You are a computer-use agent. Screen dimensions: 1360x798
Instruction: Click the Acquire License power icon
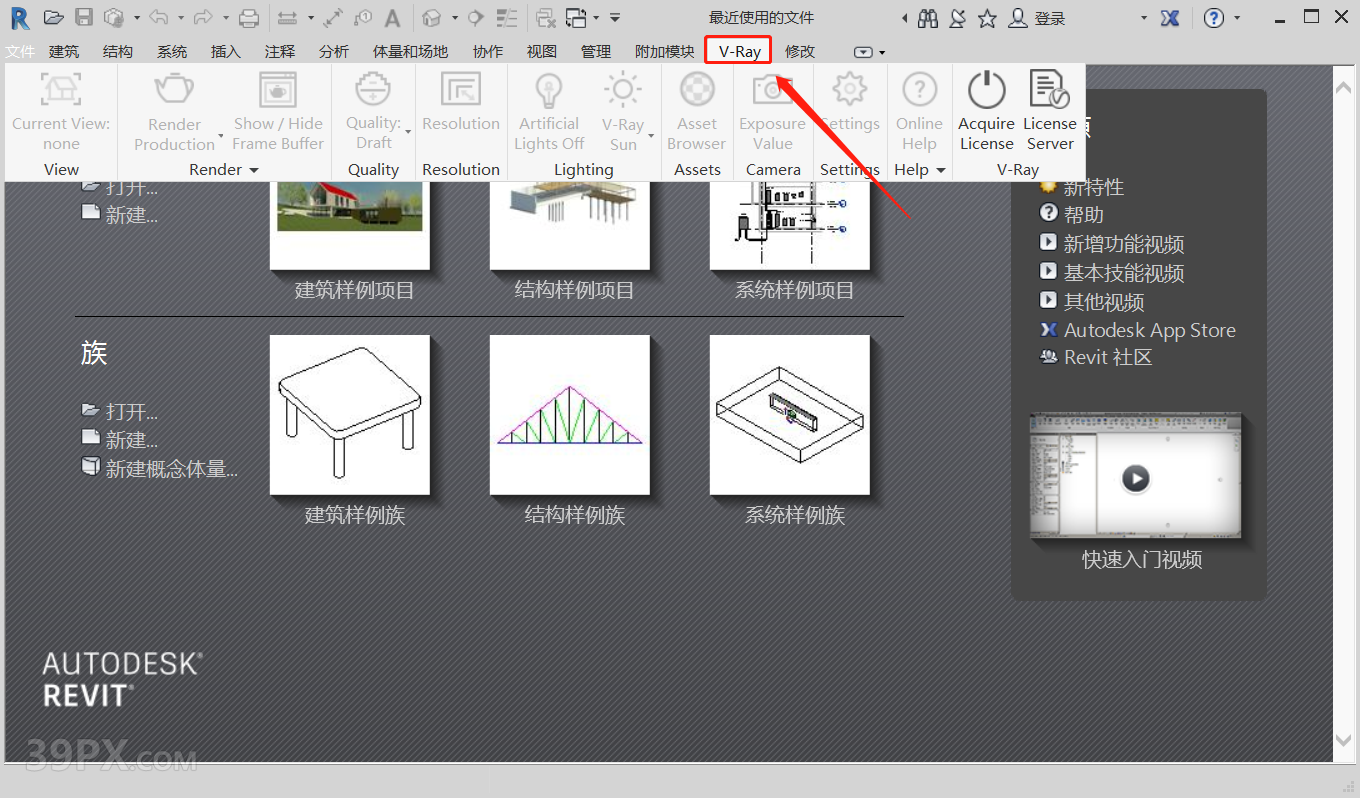986,90
